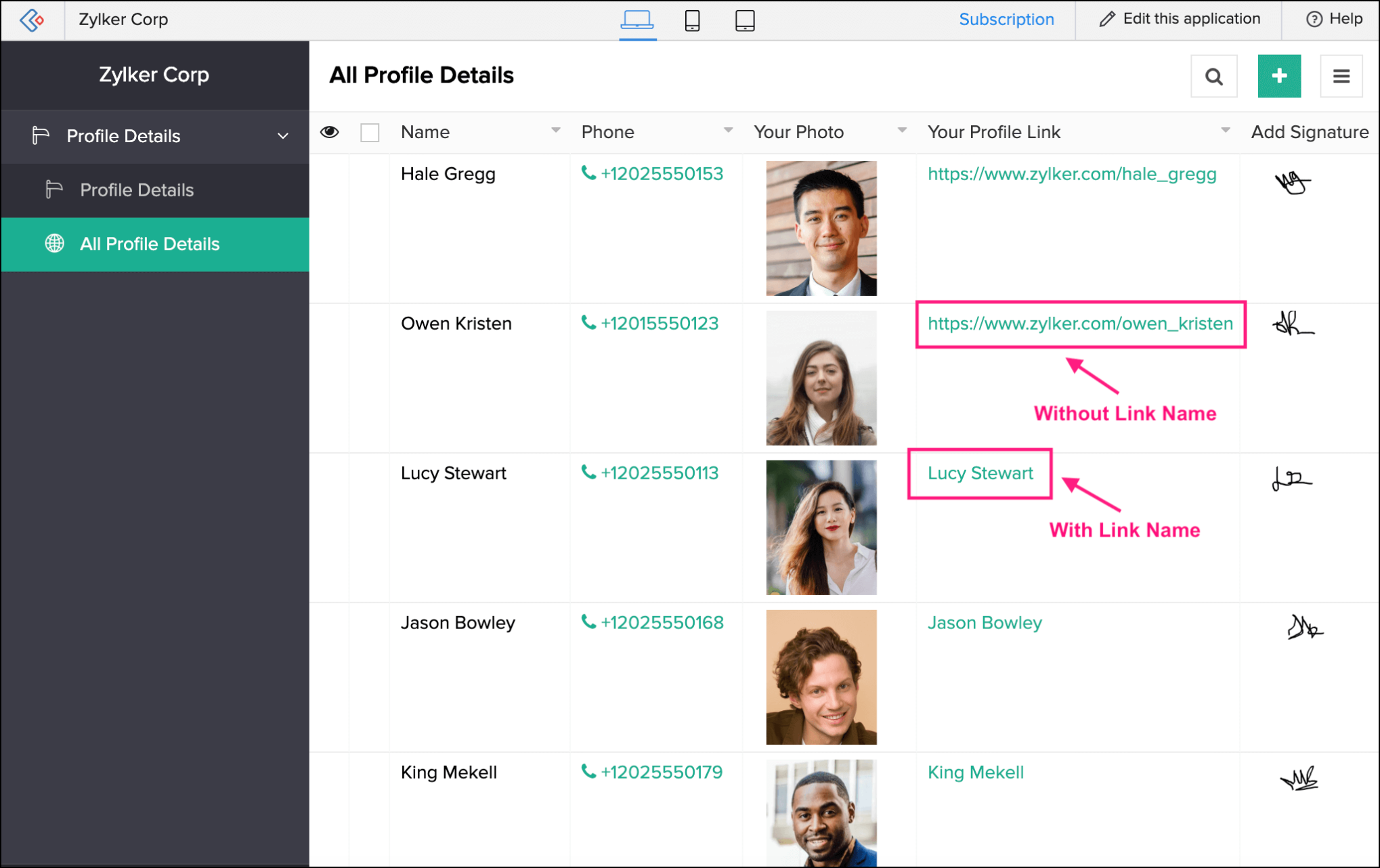The image size is (1380, 868).
Task: Click the Subscription link
Action: click(1006, 20)
